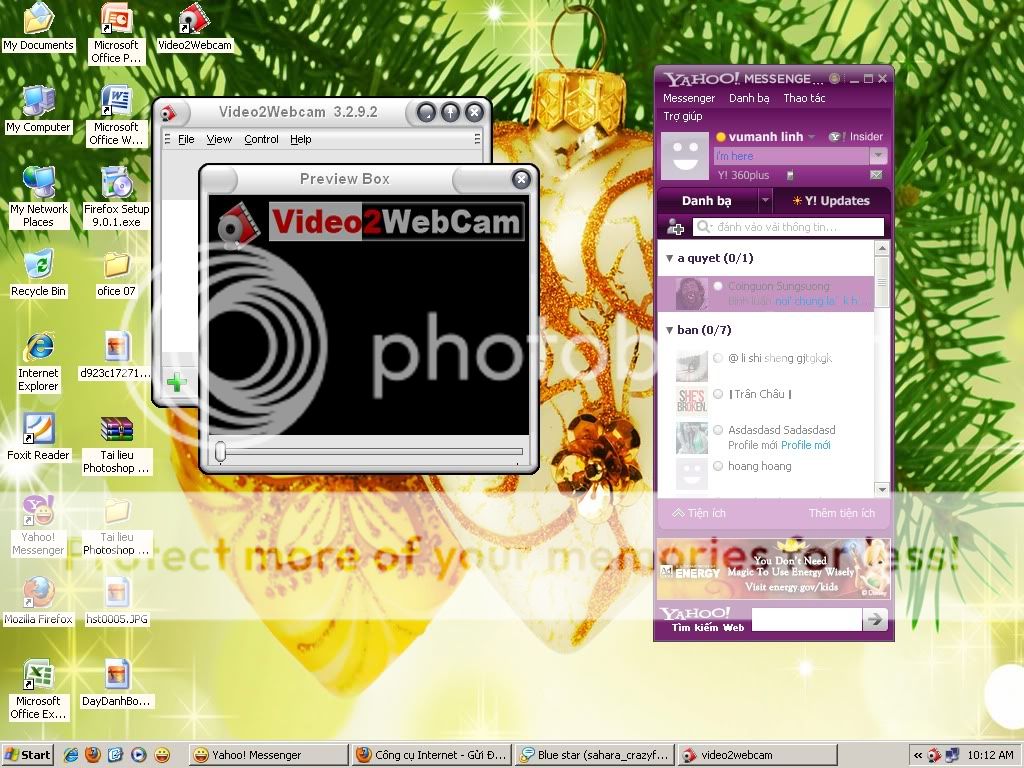Click the Thêm tiện ích link

[x=841, y=513]
